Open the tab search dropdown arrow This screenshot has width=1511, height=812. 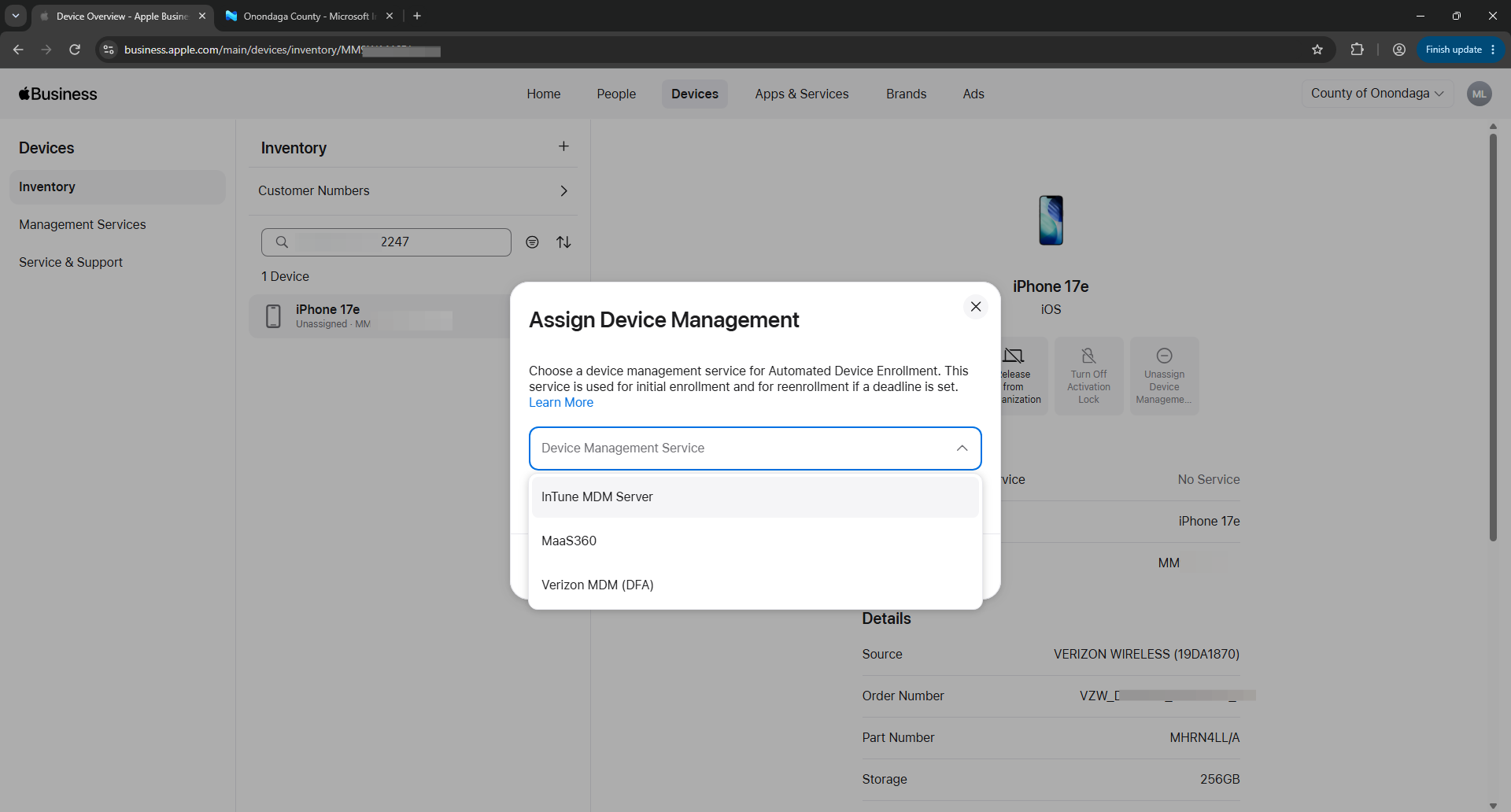16,16
